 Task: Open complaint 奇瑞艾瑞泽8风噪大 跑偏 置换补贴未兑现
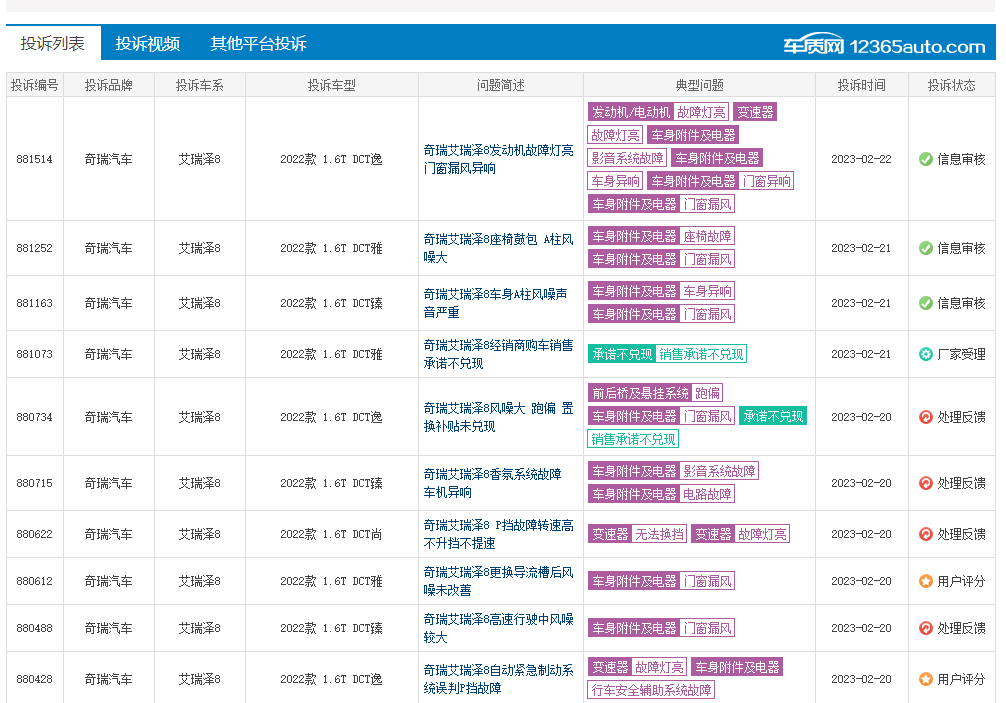pos(499,417)
